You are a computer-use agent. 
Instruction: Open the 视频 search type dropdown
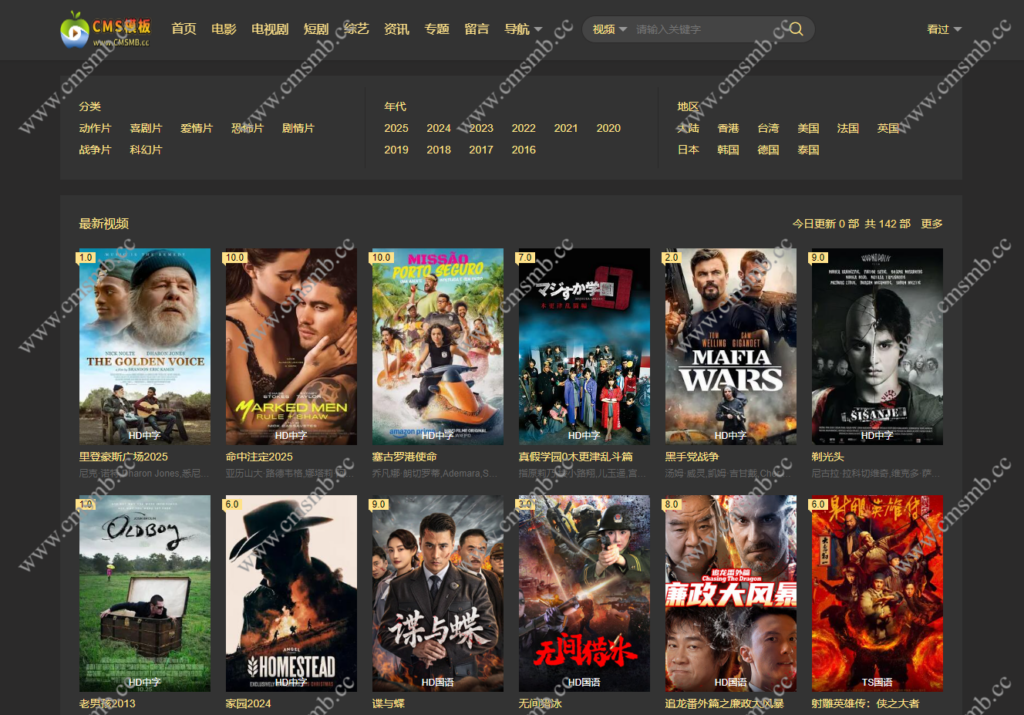pos(609,29)
